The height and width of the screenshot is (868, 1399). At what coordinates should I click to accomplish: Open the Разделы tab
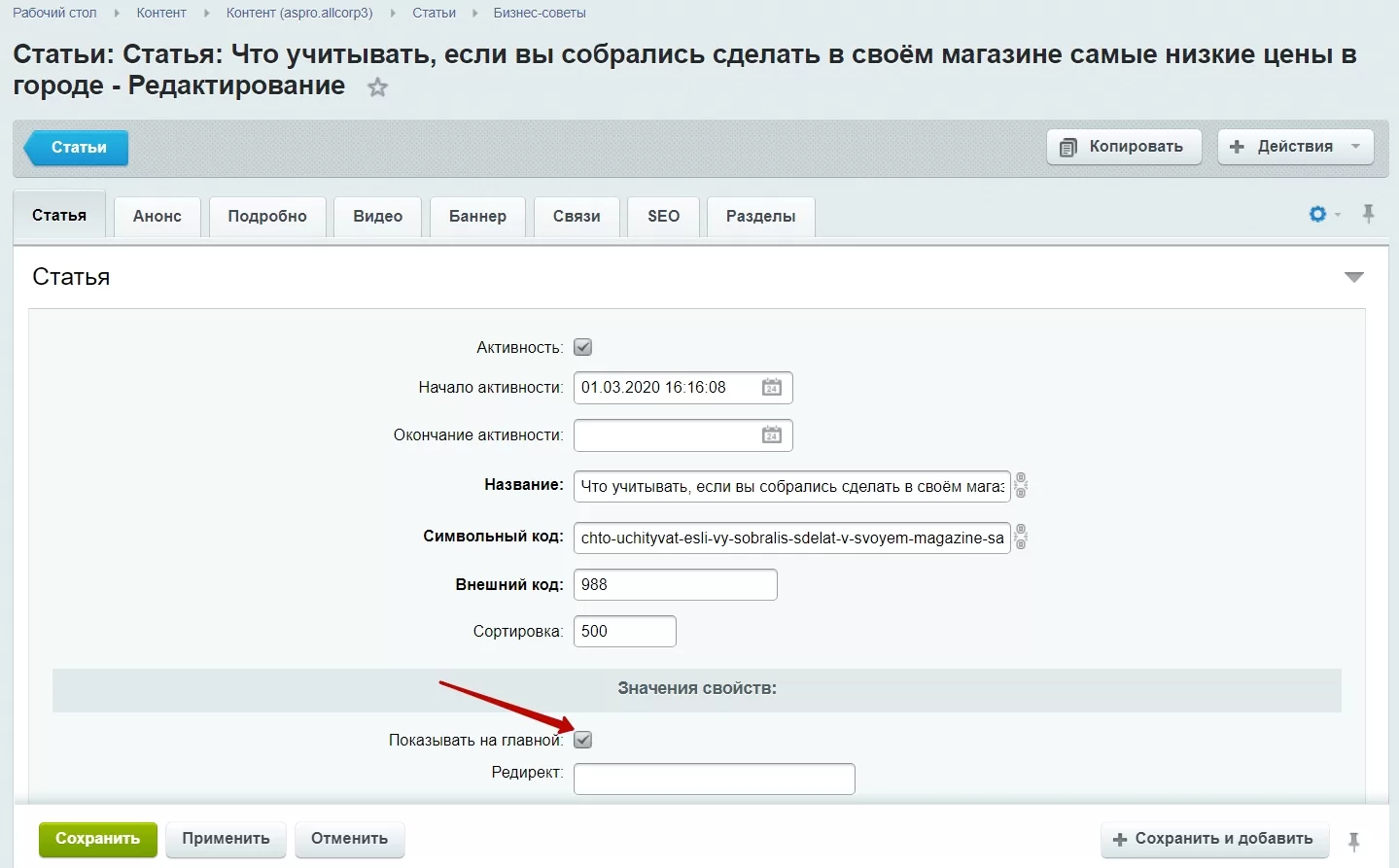coord(761,216)
